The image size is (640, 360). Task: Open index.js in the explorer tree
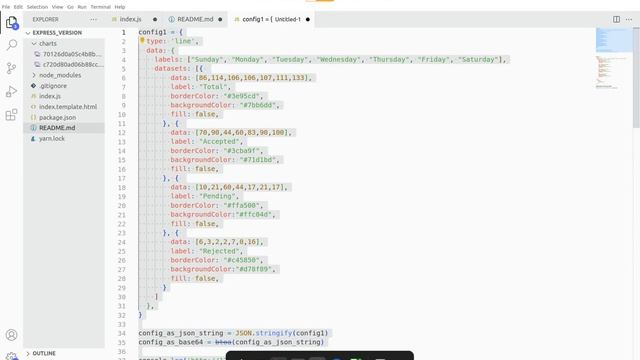pos(50,96)
